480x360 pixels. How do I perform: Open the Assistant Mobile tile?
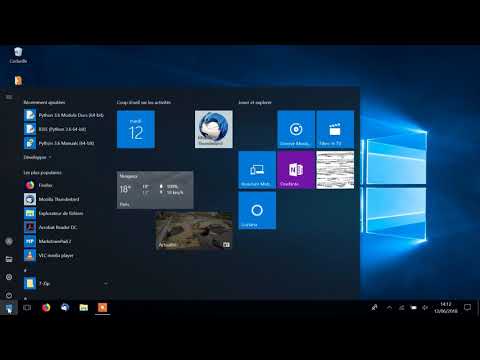pos(257,170)
